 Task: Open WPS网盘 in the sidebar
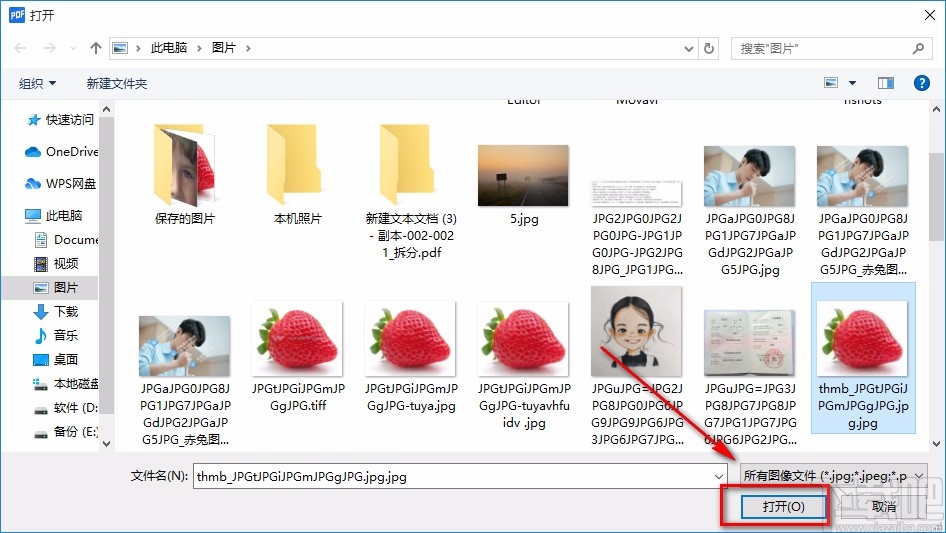click(60, 184)
